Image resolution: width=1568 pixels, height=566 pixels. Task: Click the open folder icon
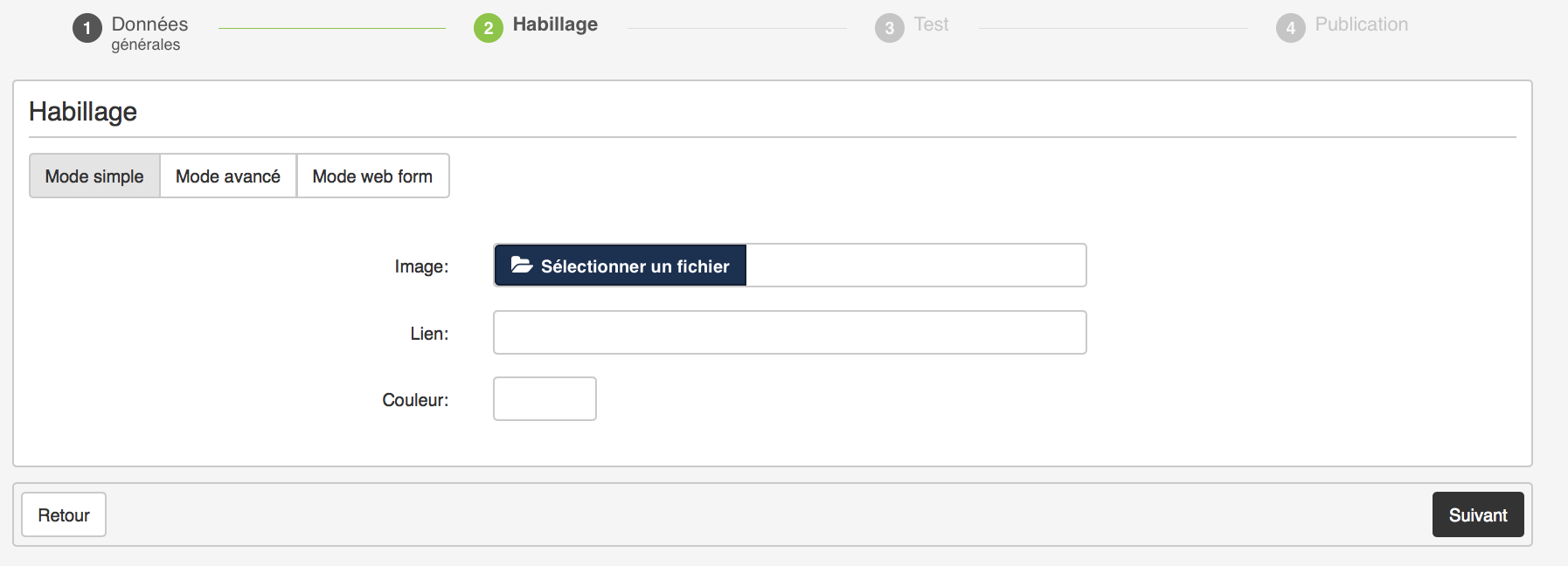click(x=522, y=266)
